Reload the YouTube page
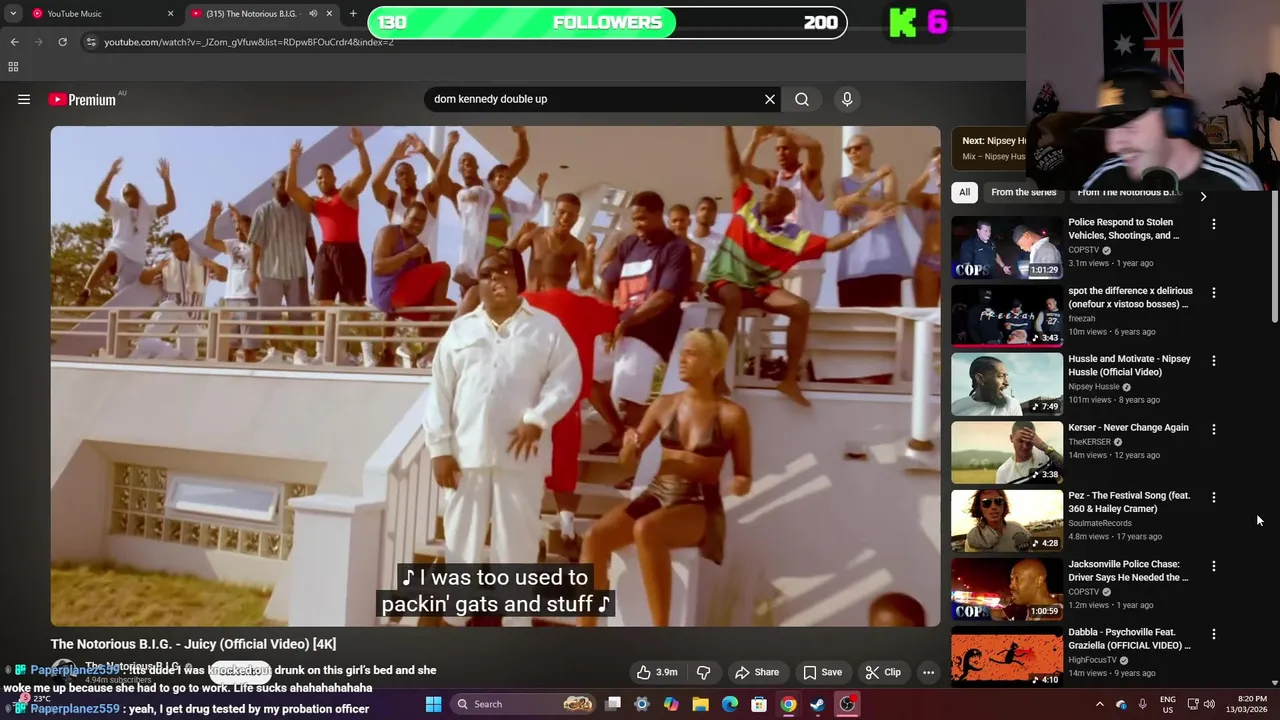Viewport: 1280px width, 720px height. [x=62, y=42]
